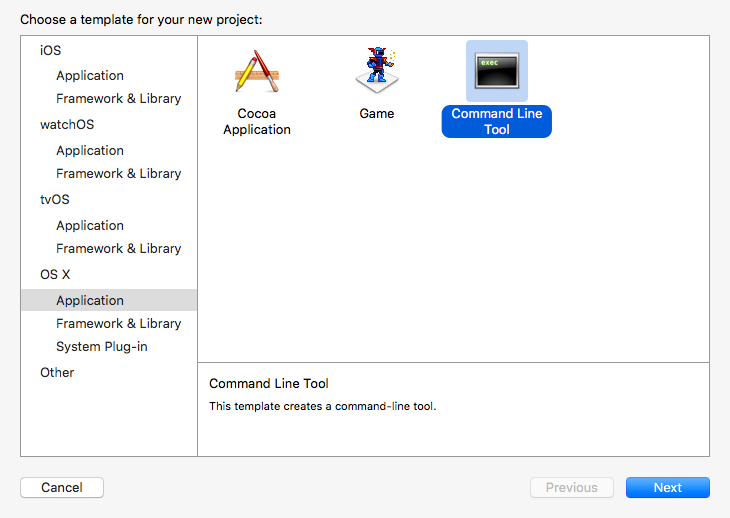Select Application under iOS
The image size is (730, 518).
coord(90,75)
